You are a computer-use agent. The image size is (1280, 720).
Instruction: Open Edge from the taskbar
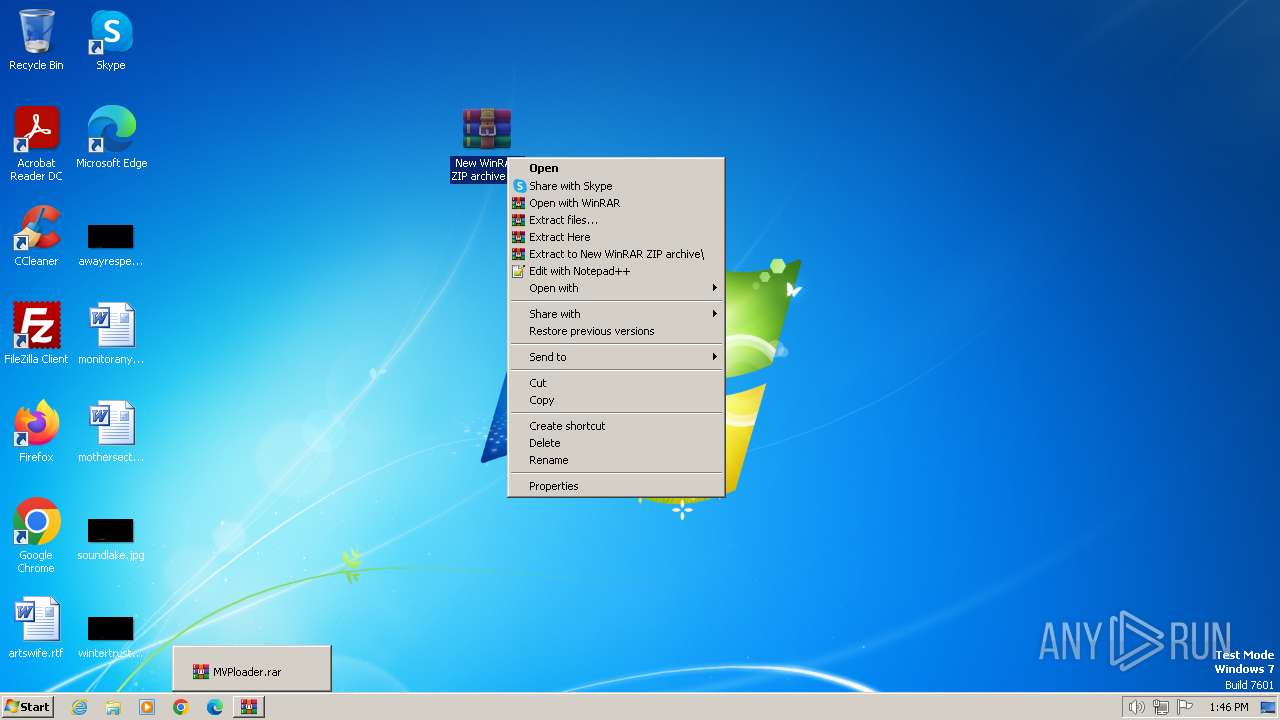pyautogui.click(x=215, y=707)
